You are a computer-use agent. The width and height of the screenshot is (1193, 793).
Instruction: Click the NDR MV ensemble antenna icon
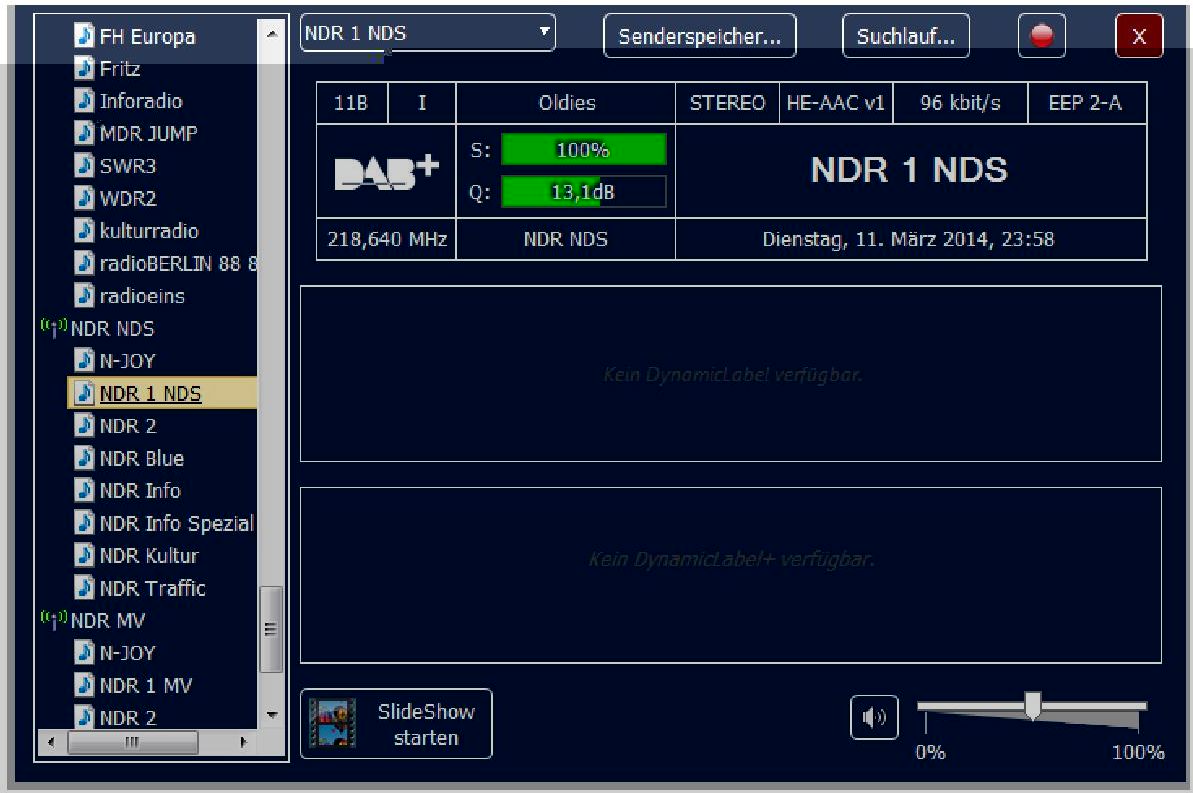53,620
